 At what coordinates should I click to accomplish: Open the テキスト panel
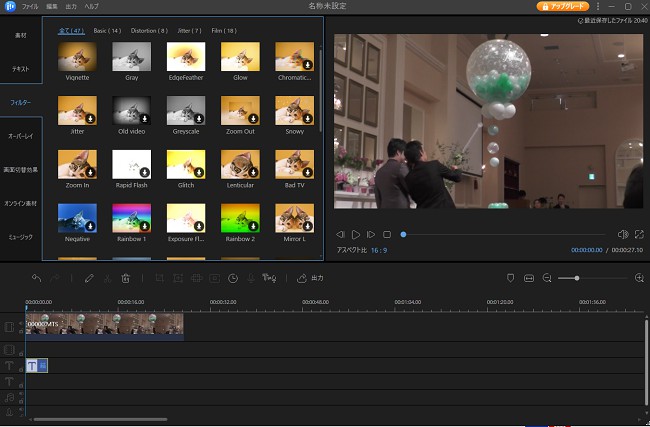pos(21,69)
